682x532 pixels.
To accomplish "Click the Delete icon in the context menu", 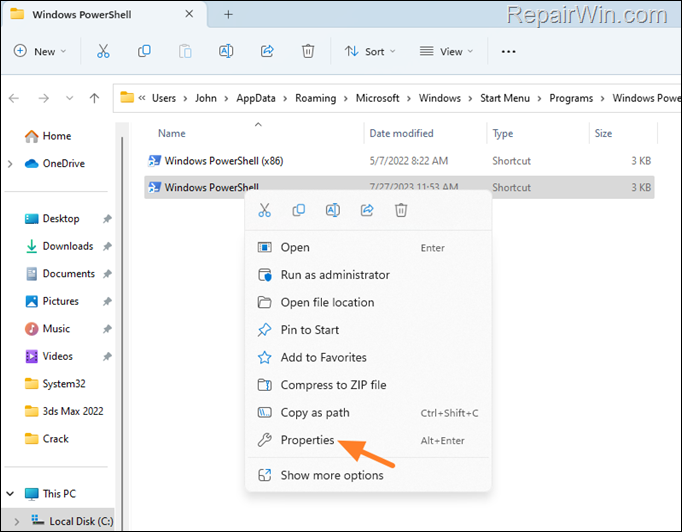I will click(x=401, y=210).
